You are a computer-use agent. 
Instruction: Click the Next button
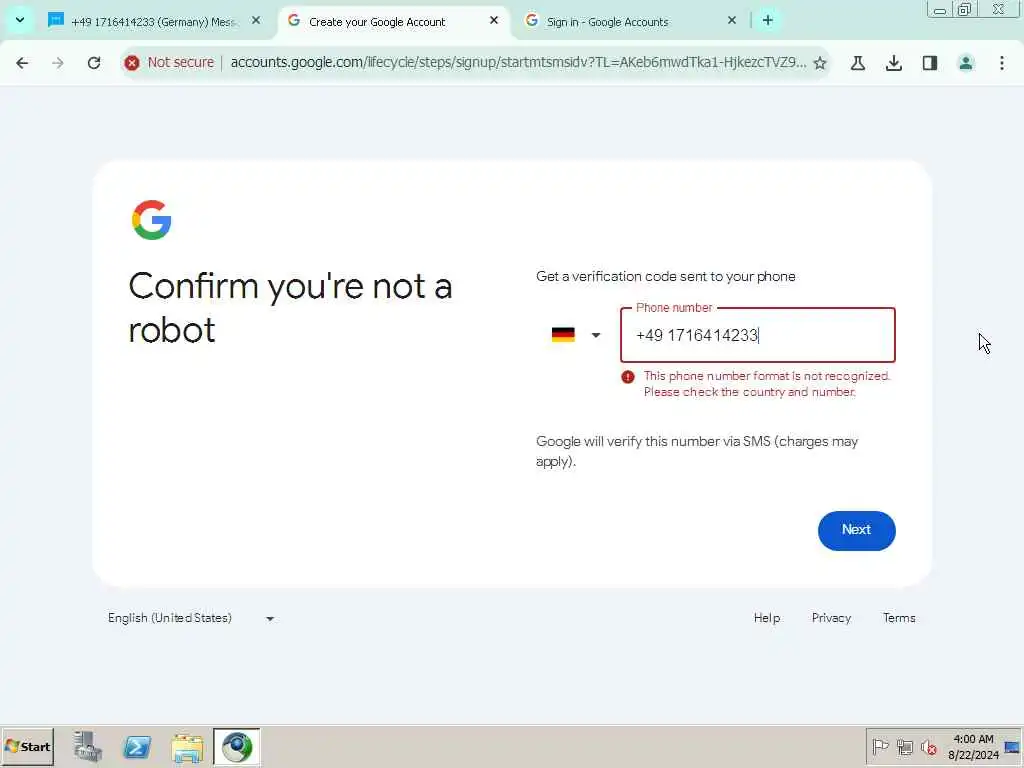856,530
